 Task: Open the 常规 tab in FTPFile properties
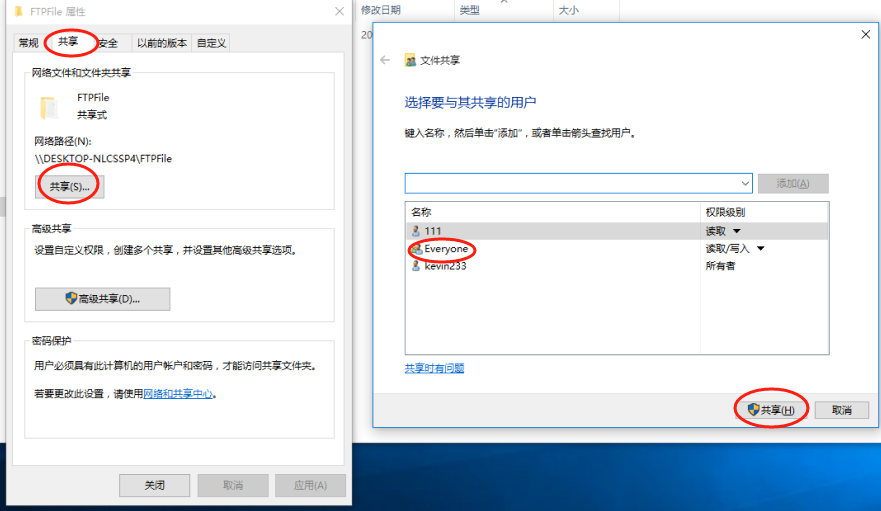28,43
